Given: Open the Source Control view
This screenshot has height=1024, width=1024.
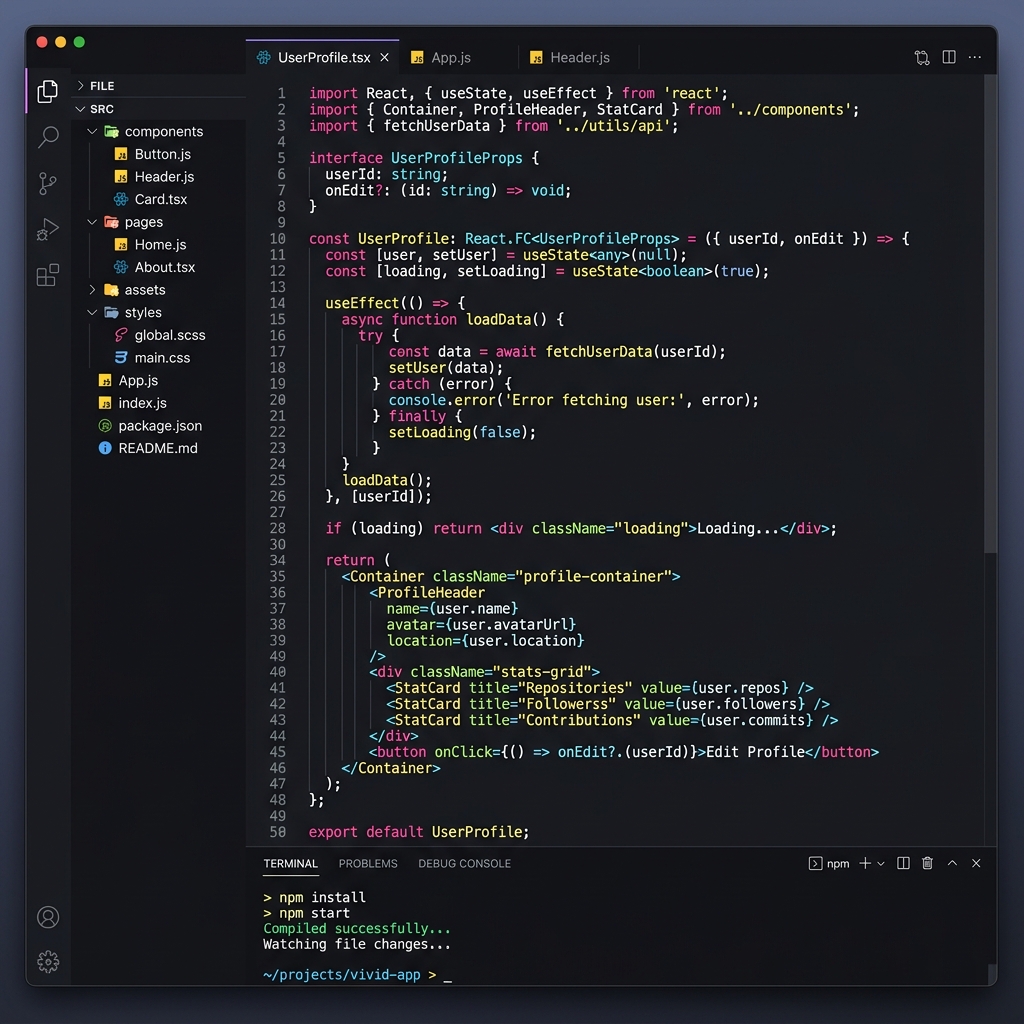Looking at the screenshot, I should (x=47, y=184).
